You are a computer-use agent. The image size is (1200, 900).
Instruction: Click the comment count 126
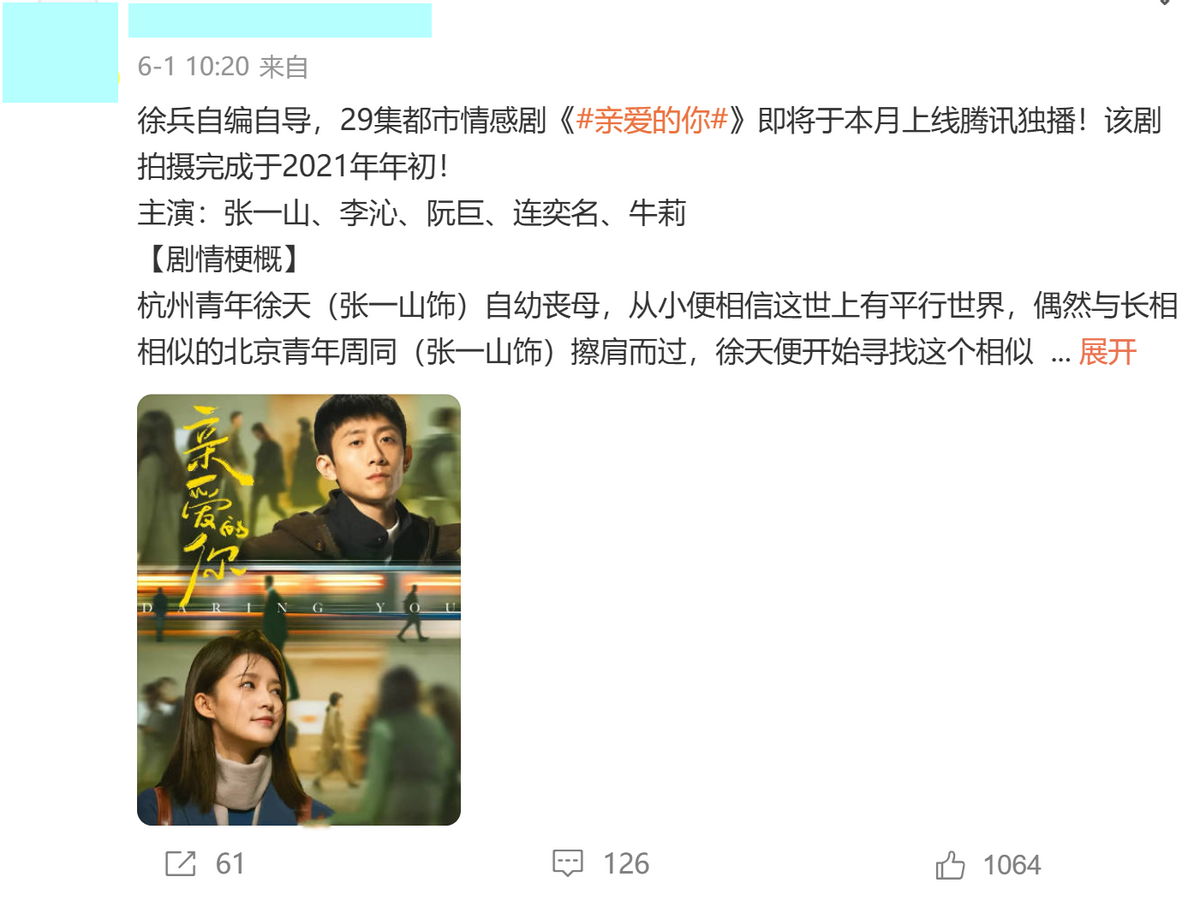[x=626, y=864]
